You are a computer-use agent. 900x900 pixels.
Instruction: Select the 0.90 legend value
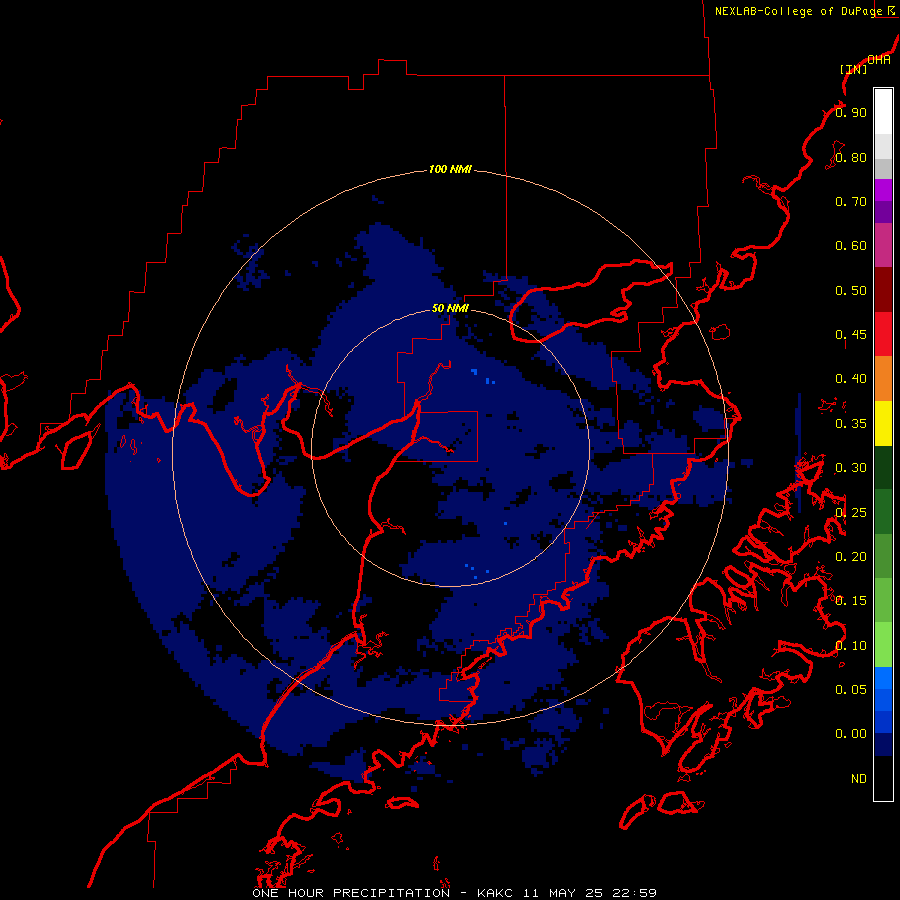click(851, 112)
